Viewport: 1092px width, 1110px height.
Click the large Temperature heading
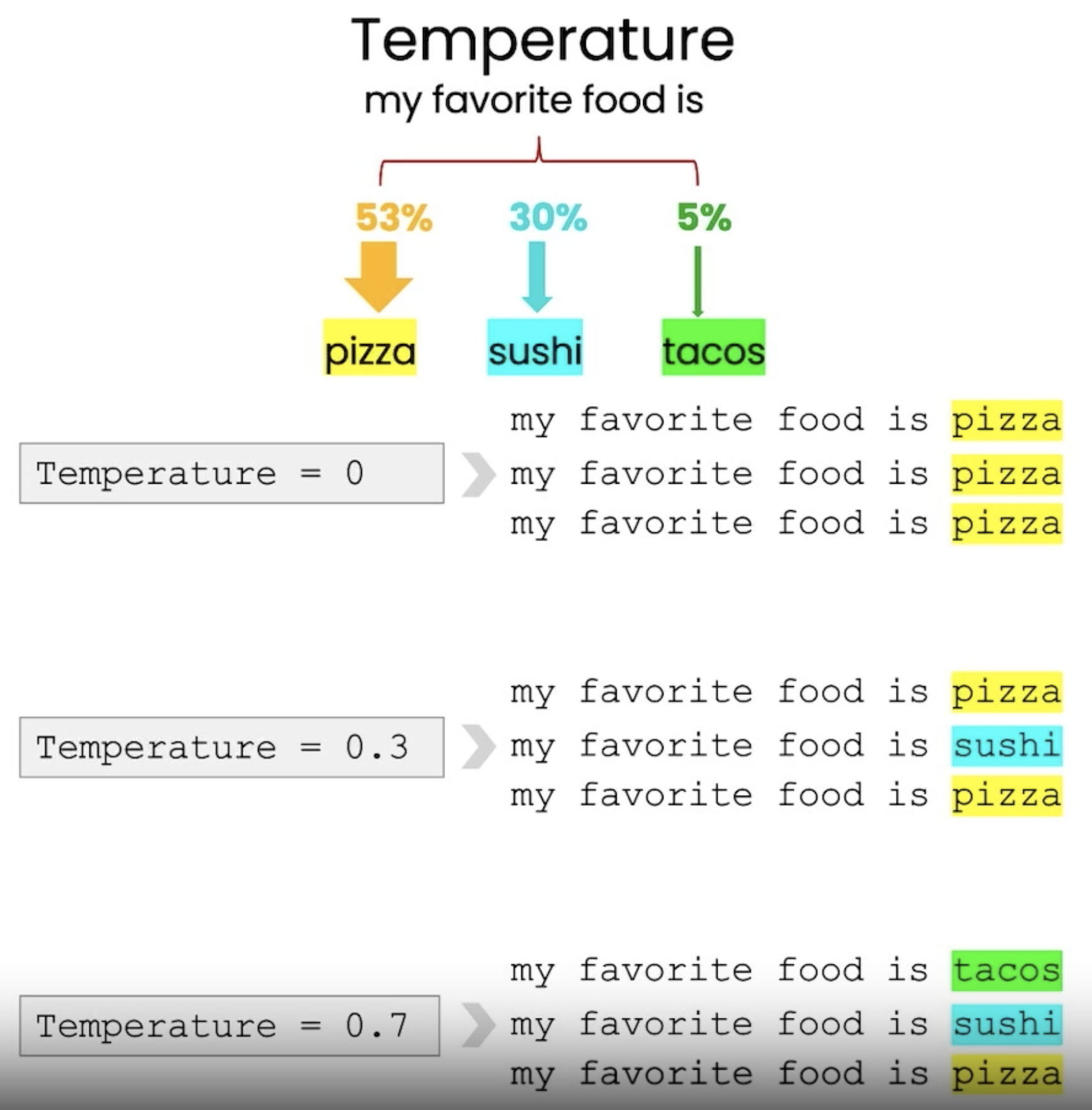(x=542, y=40)
